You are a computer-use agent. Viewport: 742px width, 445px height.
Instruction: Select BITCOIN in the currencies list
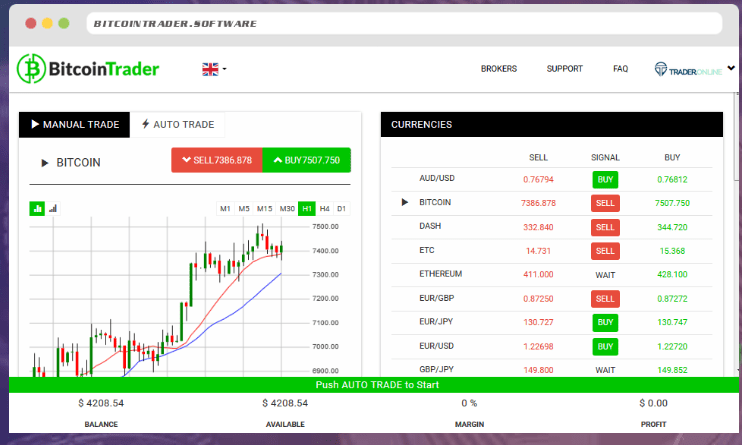[552, 203]
